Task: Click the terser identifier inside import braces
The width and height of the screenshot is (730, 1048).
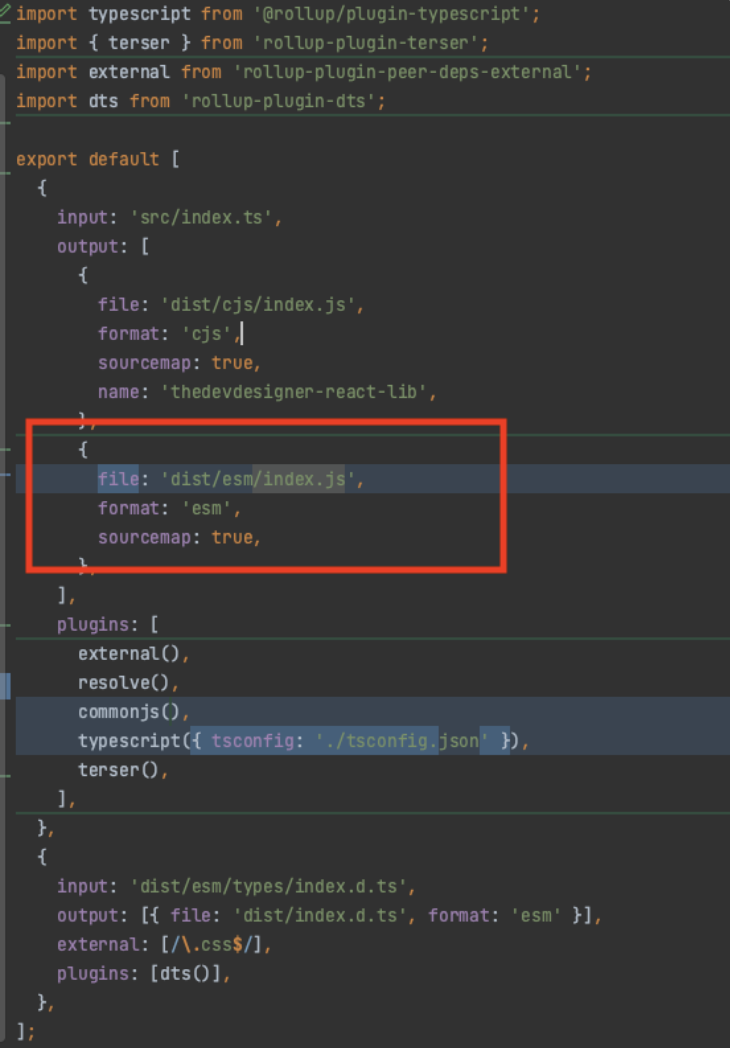Action: point(139,43)
